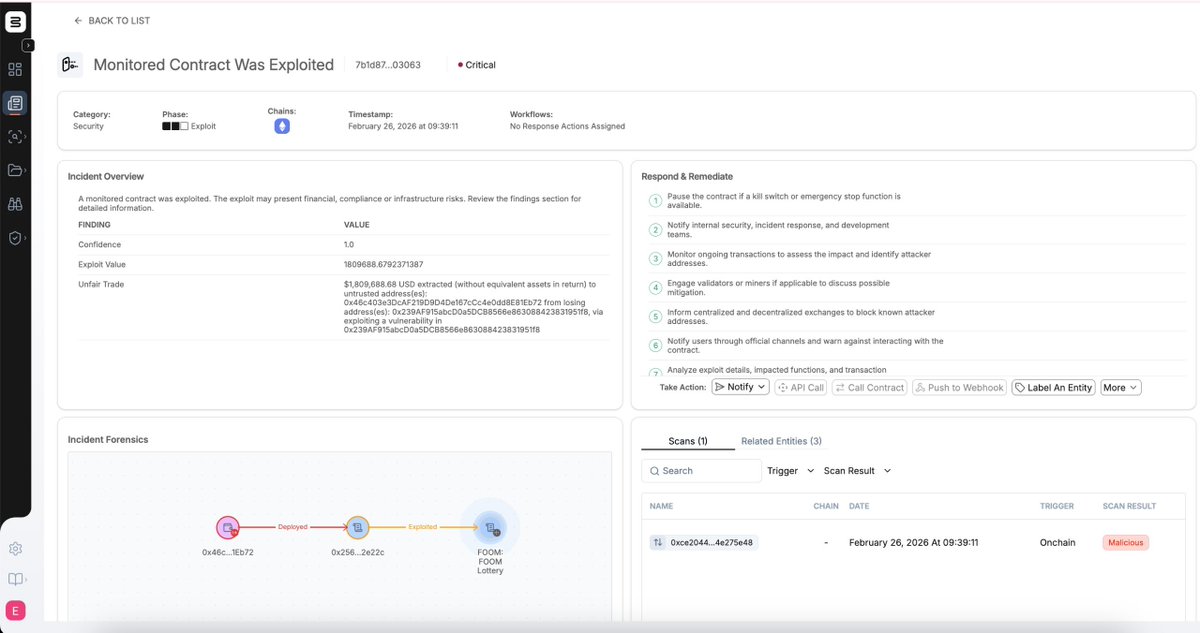Screen dimensions: 1200x633
Task: Click the timestamp February 26, 2026 at 09:39:11
Action: 403,127
